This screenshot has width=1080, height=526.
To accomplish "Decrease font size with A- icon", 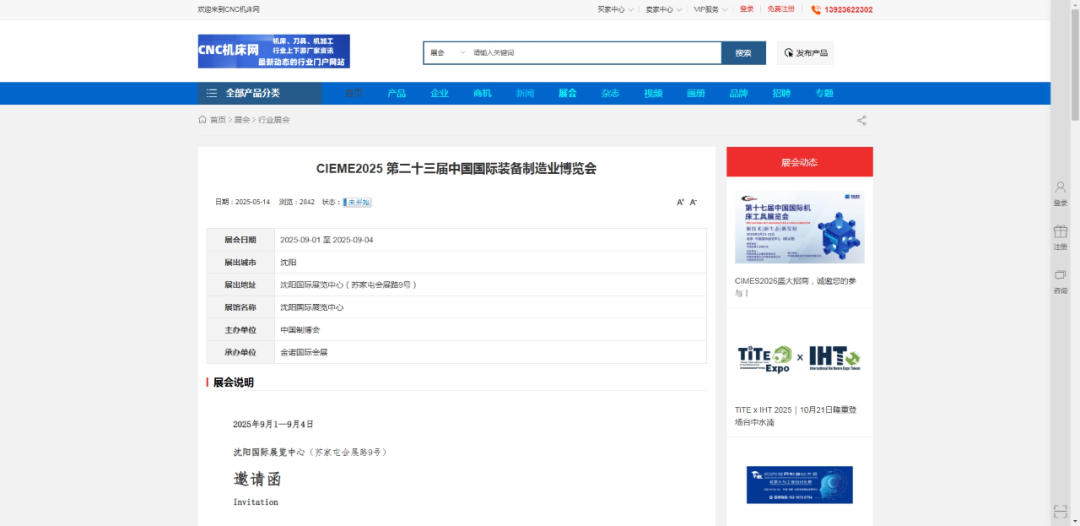I will point(694,202).
